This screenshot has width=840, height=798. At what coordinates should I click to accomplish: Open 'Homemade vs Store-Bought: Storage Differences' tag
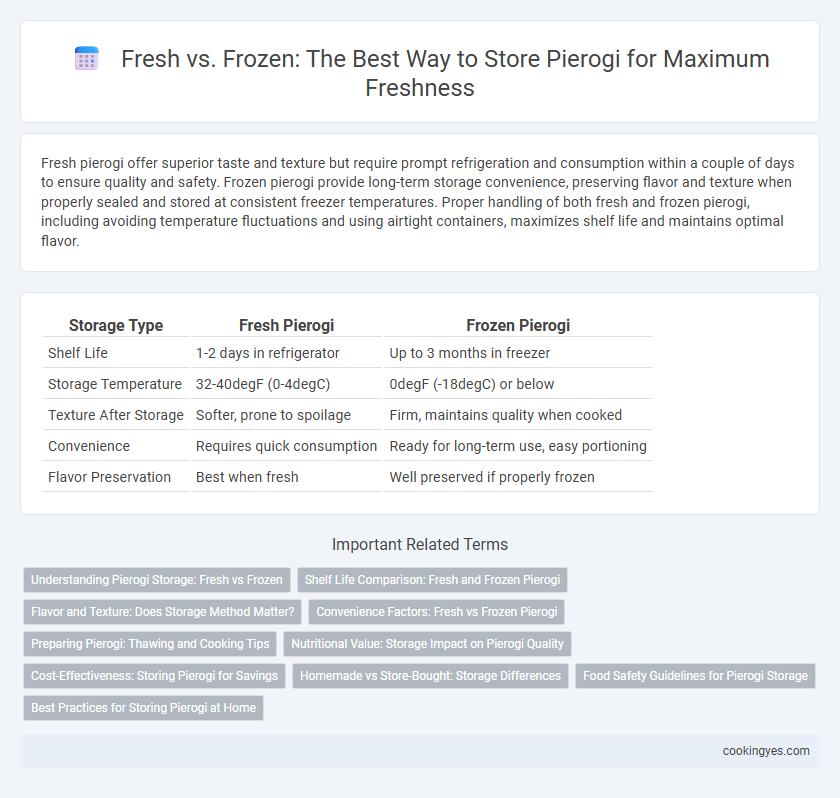pos(430,676)
